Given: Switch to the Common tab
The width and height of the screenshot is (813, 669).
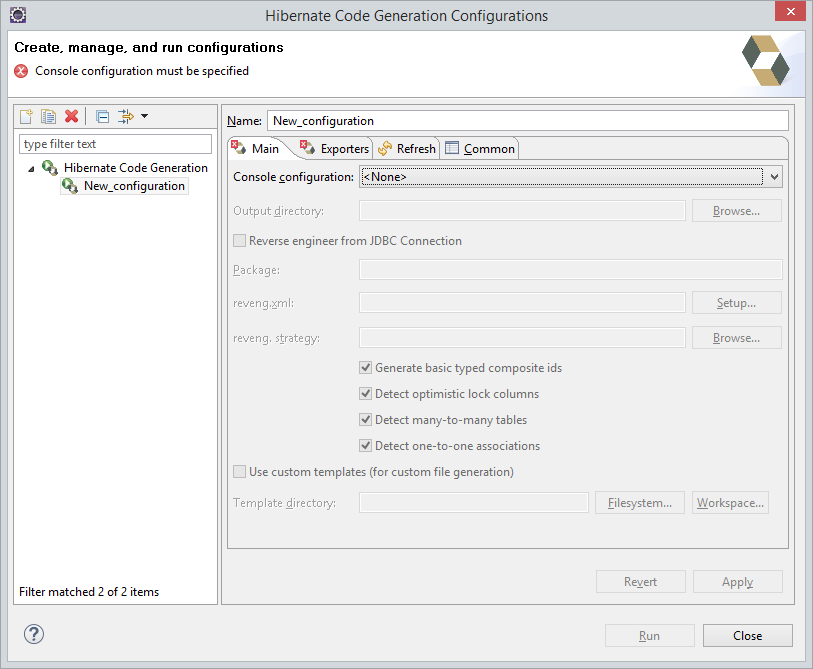Looking at the screenshot, I should coord(480,149).
